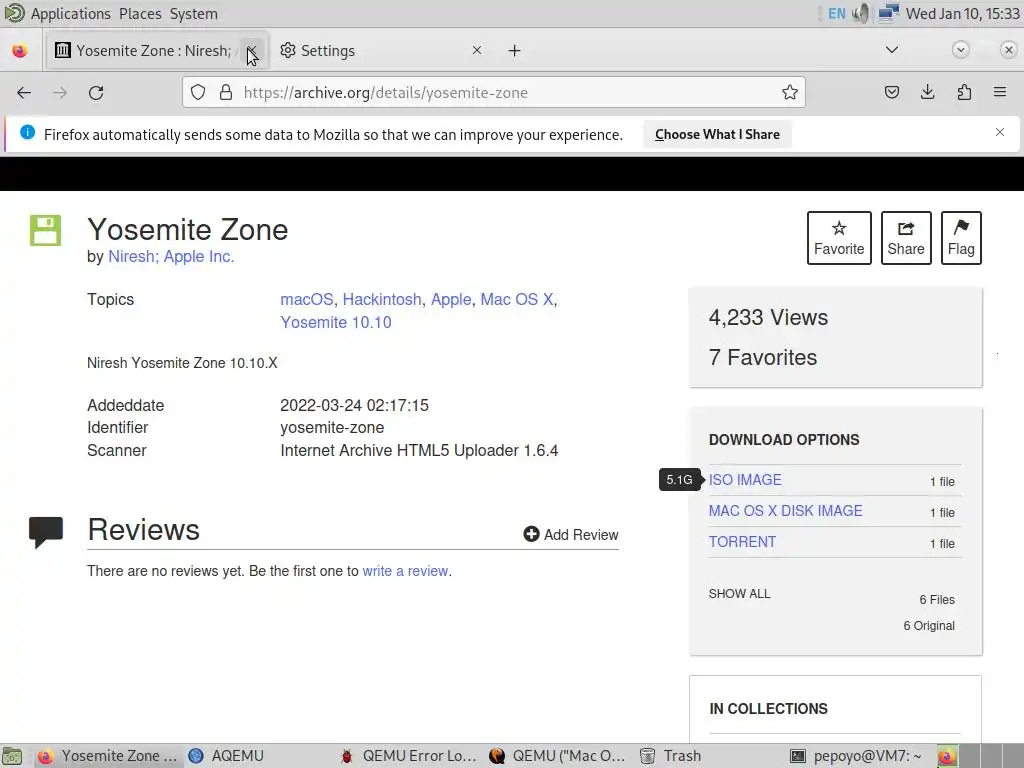
Task: Dismiss the Firefox data notification bar
Action: pyautogui.click(x=1000, y=133)
